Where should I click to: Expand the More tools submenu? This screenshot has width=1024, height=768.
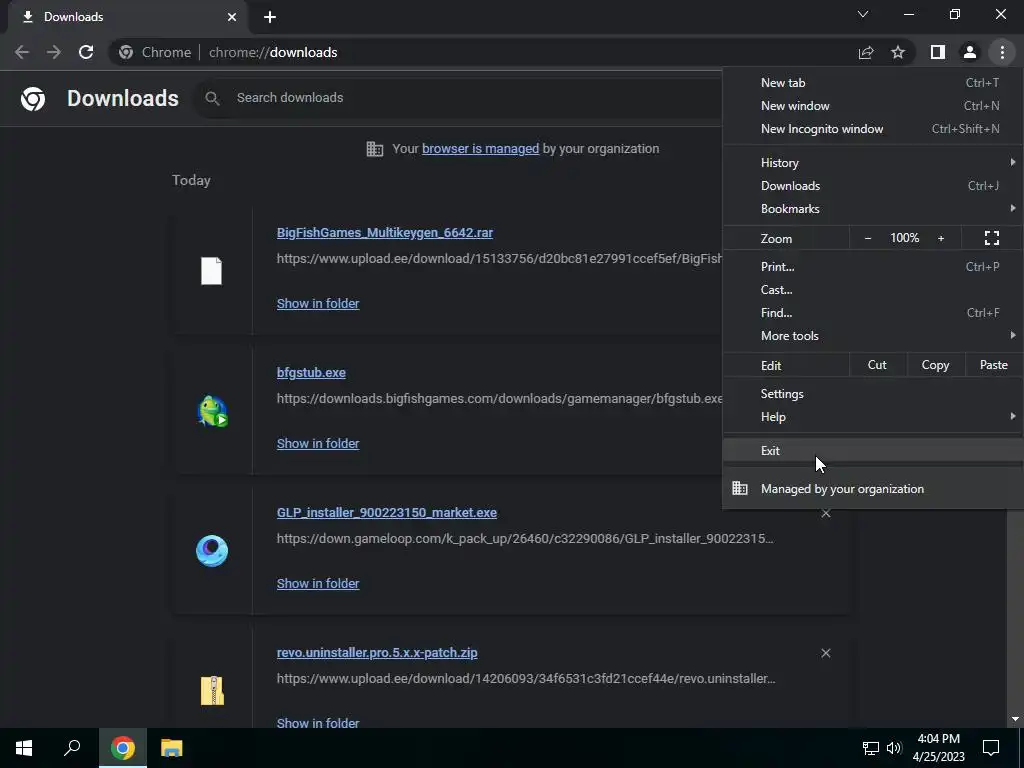point(872,336)
